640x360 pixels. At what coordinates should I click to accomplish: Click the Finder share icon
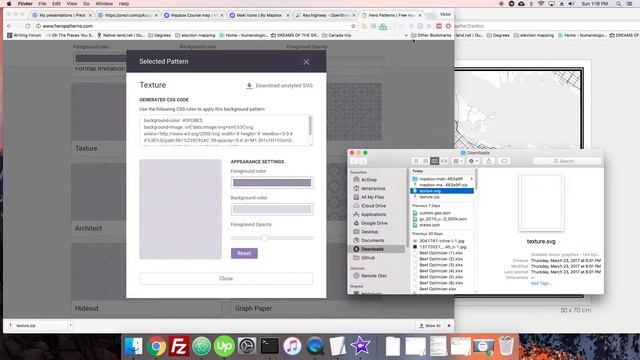[x=489, y=161]
